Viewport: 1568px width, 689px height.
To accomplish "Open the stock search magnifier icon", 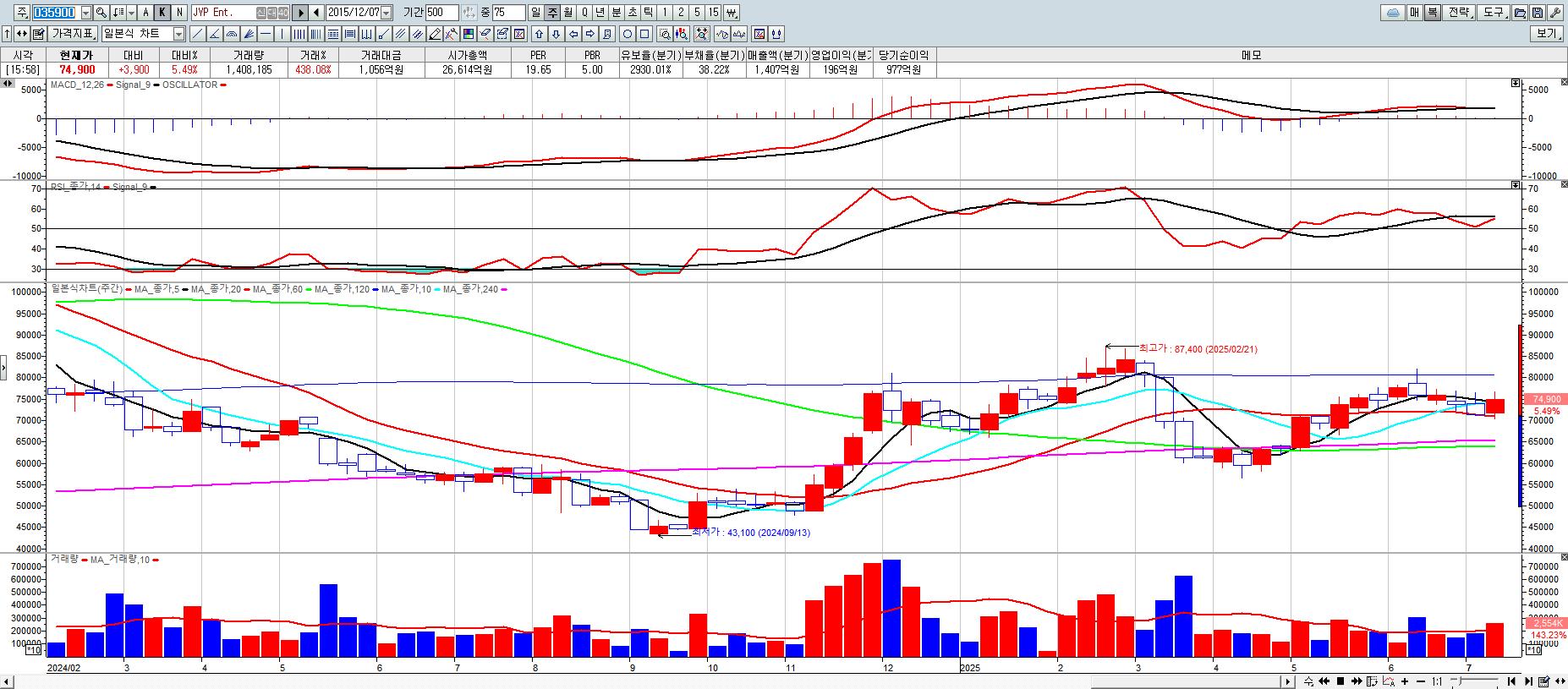I will coord(101,13).
